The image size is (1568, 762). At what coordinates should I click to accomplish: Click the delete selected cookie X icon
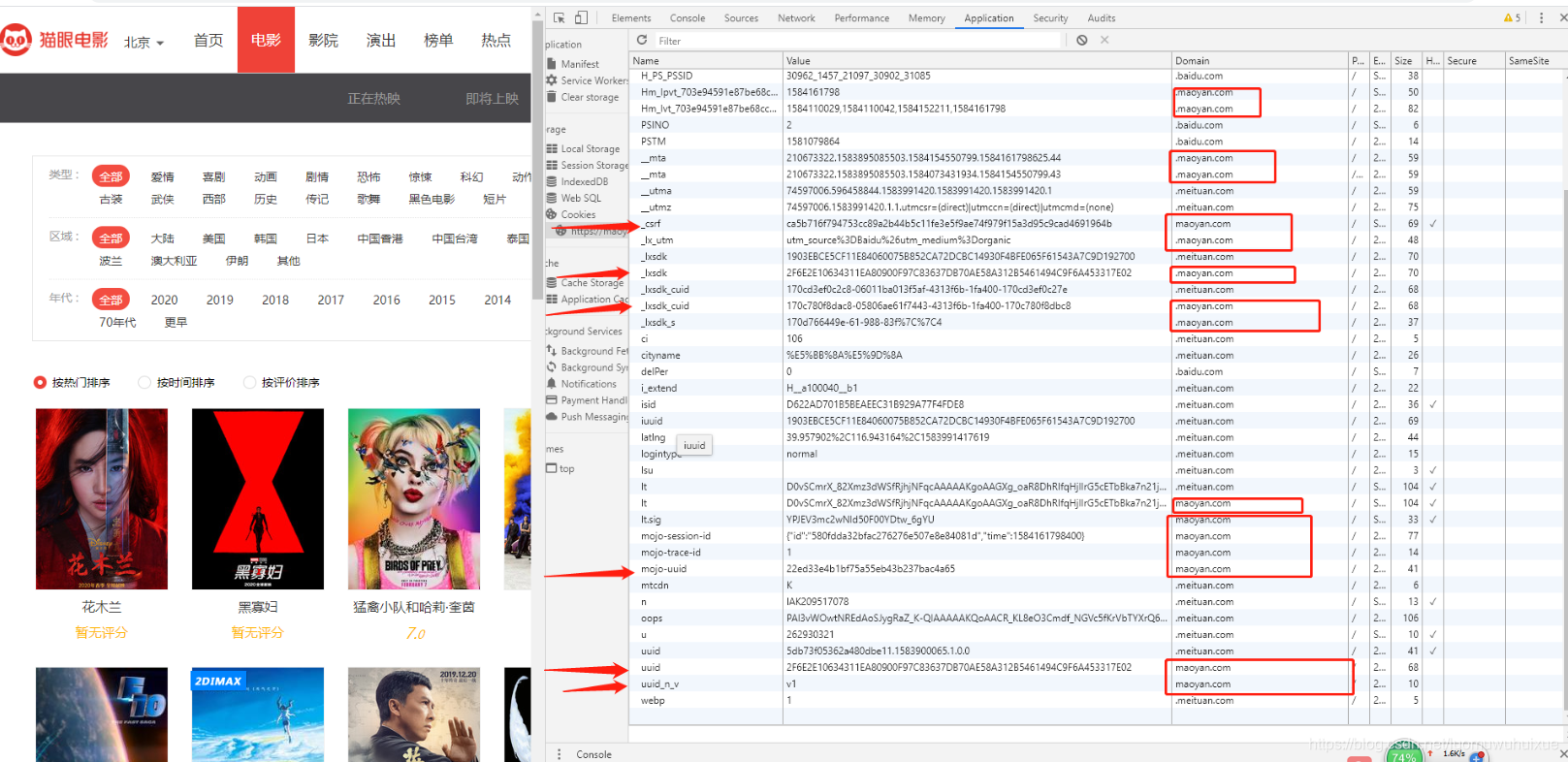pyautogui.click(x=1104, y=40)
